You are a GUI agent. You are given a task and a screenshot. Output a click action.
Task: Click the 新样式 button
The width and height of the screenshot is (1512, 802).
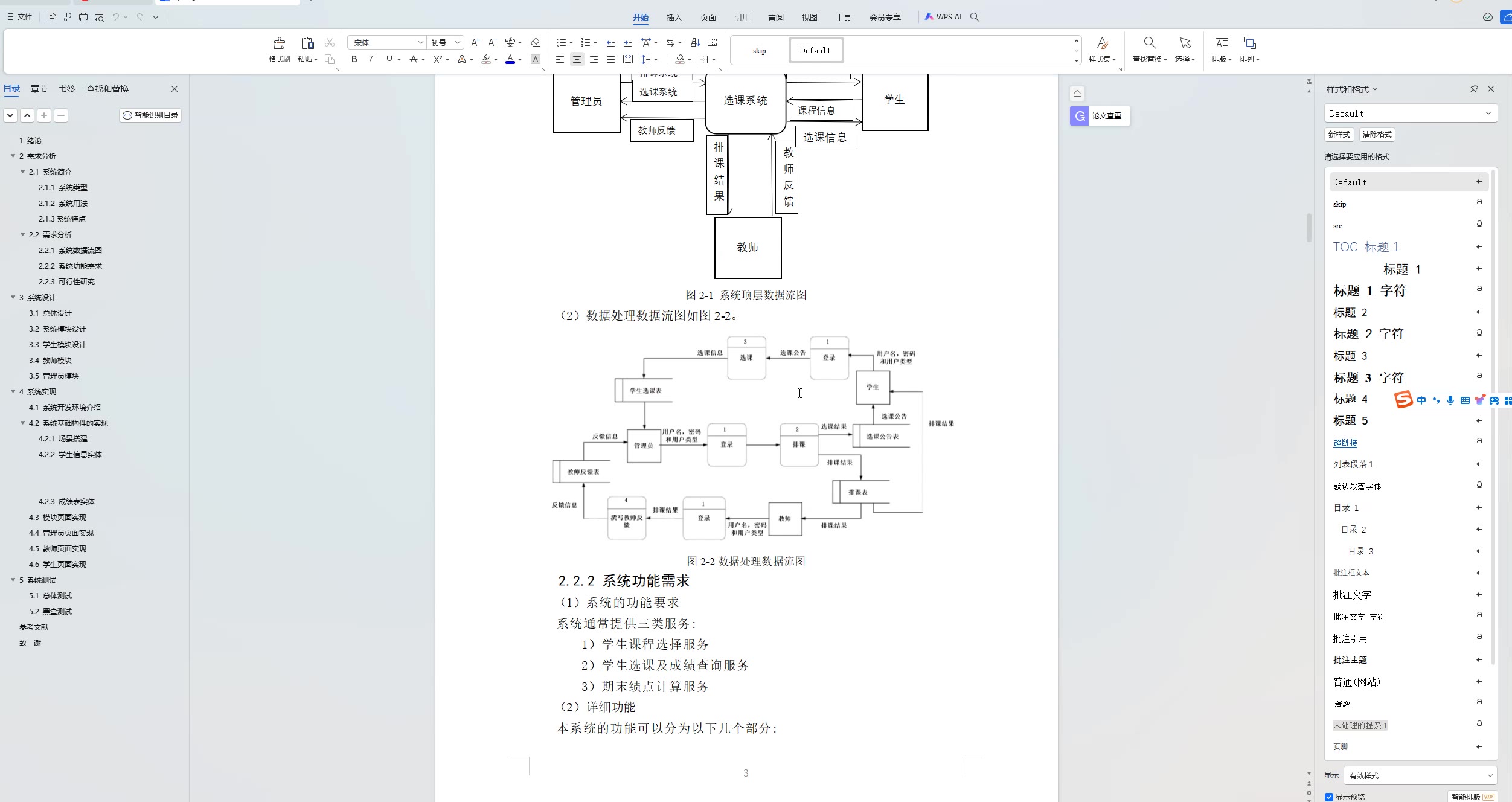coord(1339,134)
